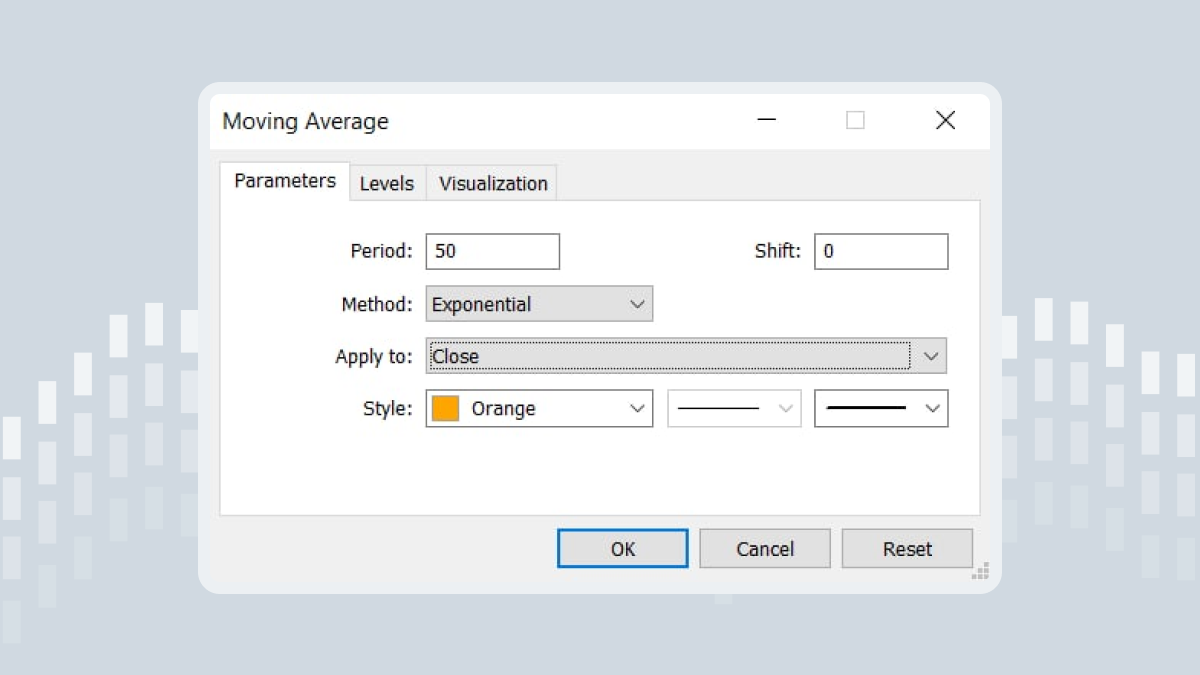Image resolution: width=1200 pixels, height=675 pixels.
Task: Open the Apply to dropdown arrow
Action: (x=931, y=356)
